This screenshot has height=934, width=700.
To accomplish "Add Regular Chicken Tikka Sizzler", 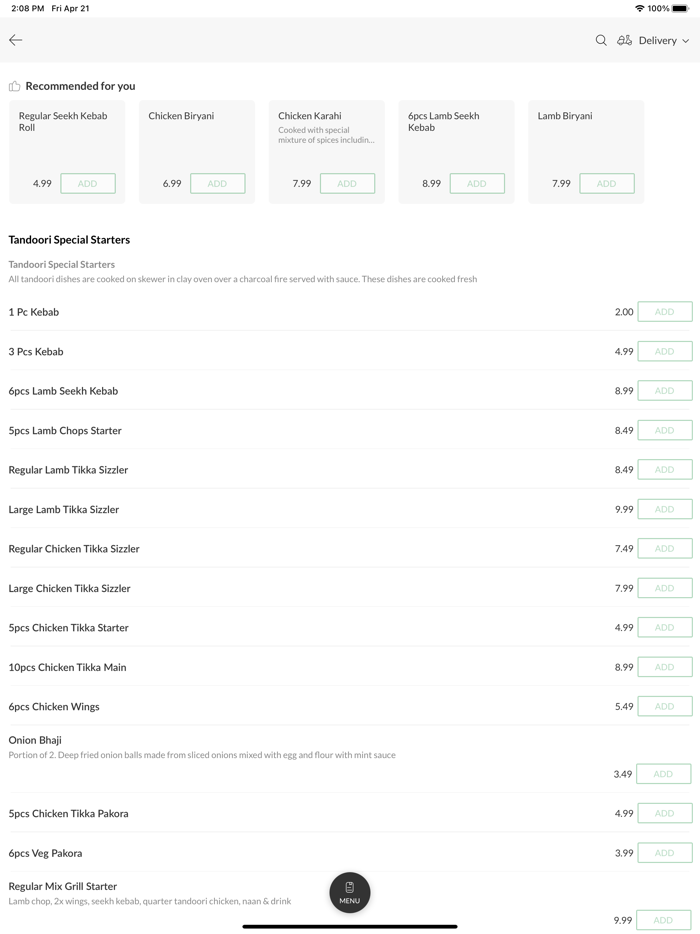I will tap(665, 549).
